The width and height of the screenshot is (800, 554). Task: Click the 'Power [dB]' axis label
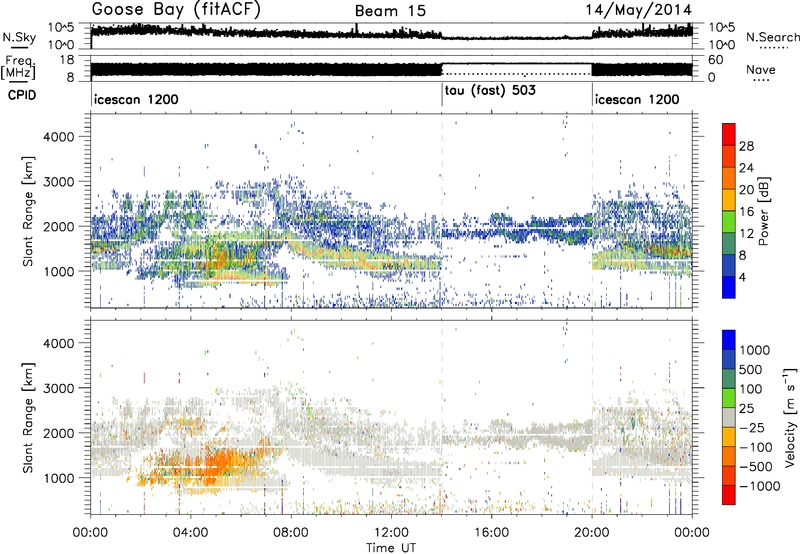764,211
